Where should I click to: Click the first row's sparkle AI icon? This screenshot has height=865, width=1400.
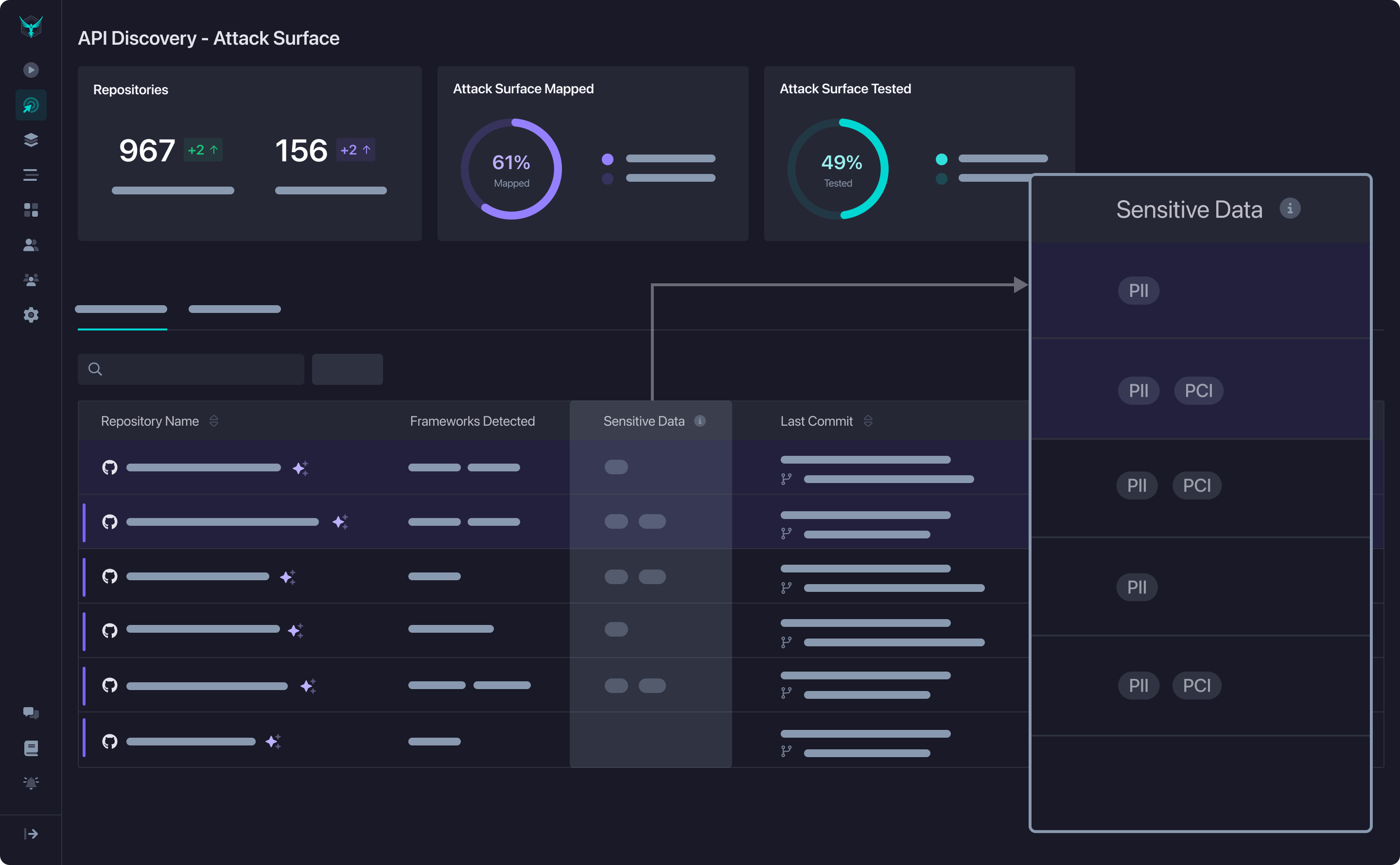[x=300, y=468]
